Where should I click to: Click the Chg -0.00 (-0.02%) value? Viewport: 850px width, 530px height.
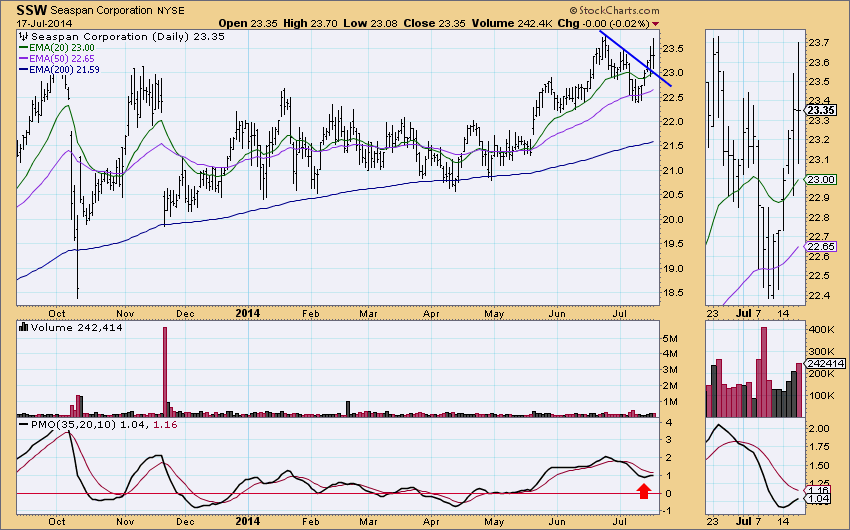(603, 23)
